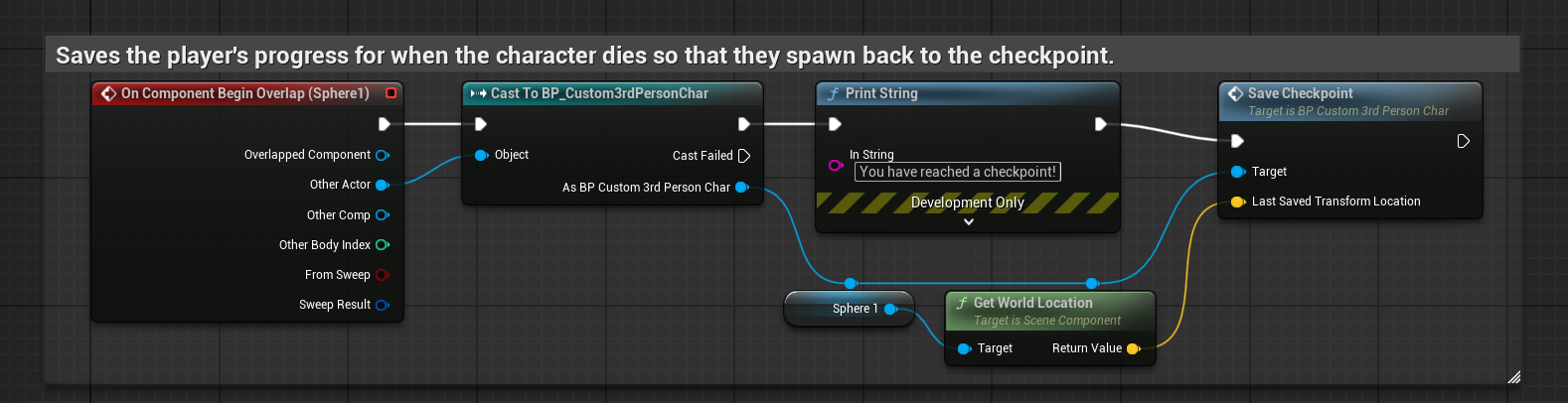
Task: Select the Print String node header
Action: pos(881,93)
